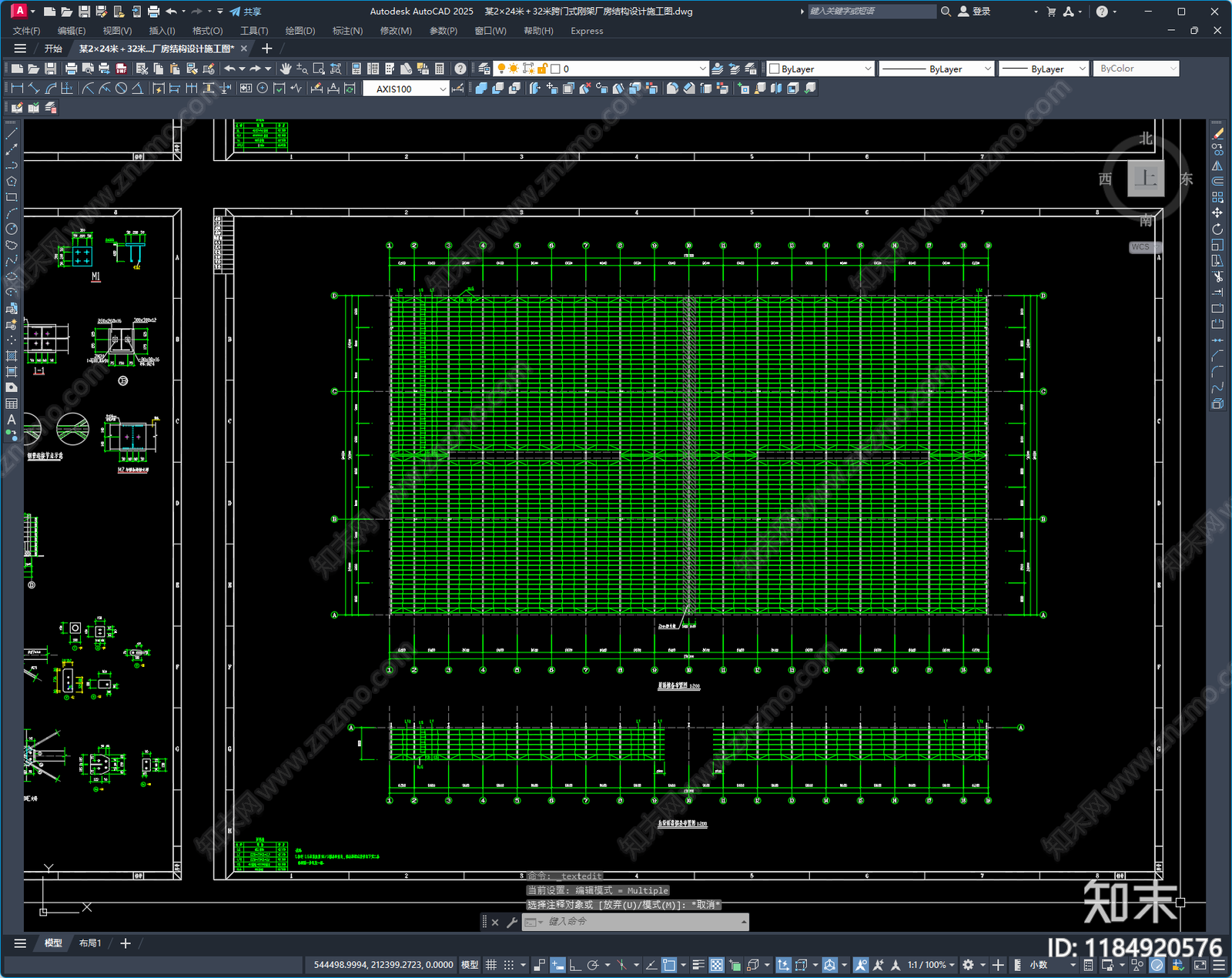1232x978 pixels.
Task: Click the Move tool in modify toolbar
Action: 1217,213
